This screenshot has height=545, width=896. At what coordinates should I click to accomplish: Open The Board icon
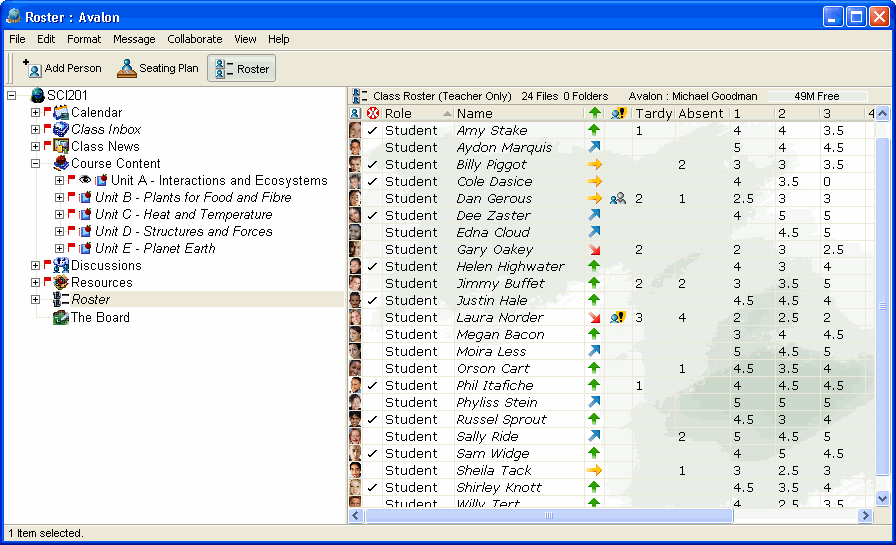pos(61,318)
